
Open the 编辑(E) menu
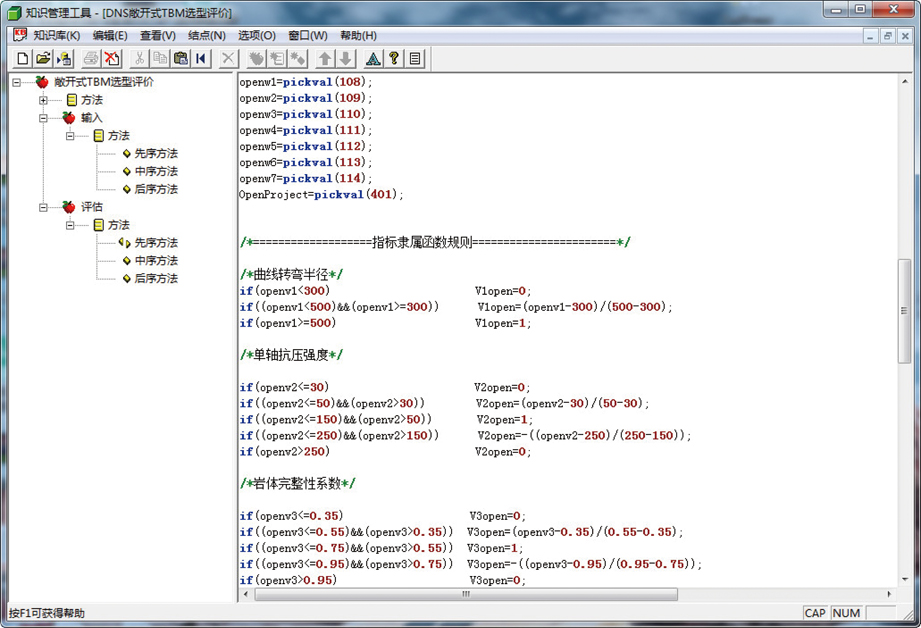110,36
